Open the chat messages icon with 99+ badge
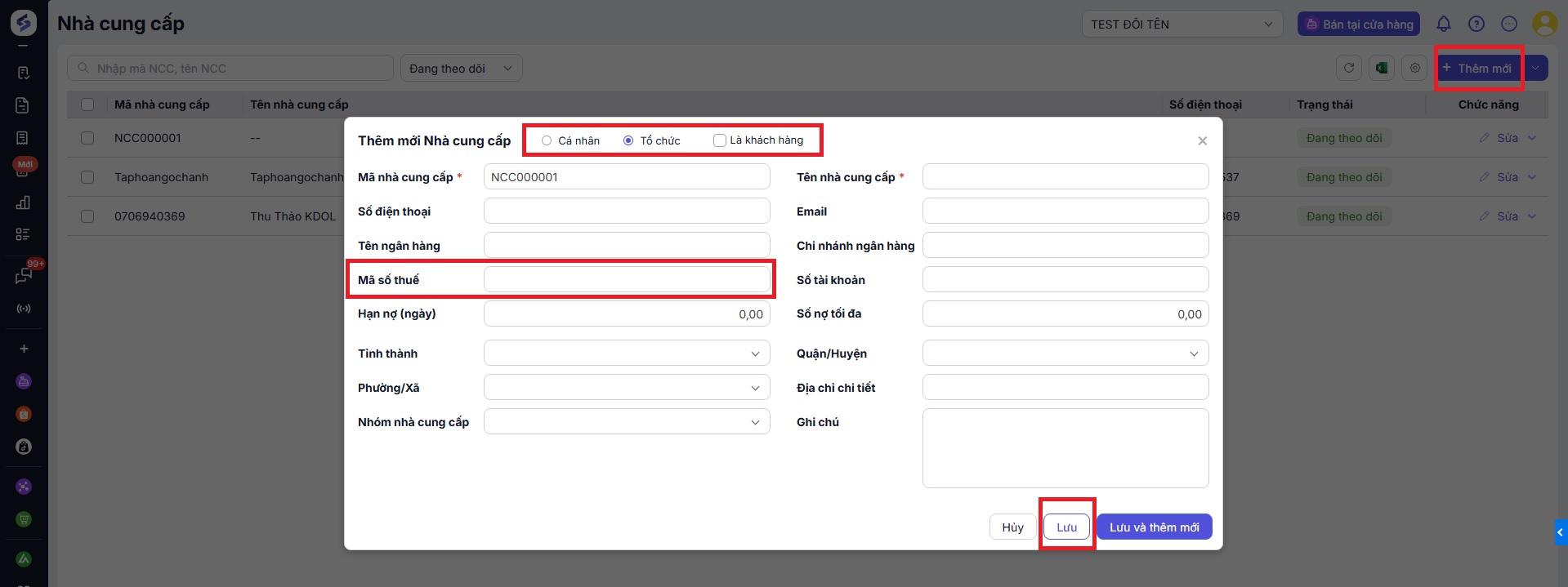Image resolution: width=1568 pixels, height=587 pixels. (24, 275)
